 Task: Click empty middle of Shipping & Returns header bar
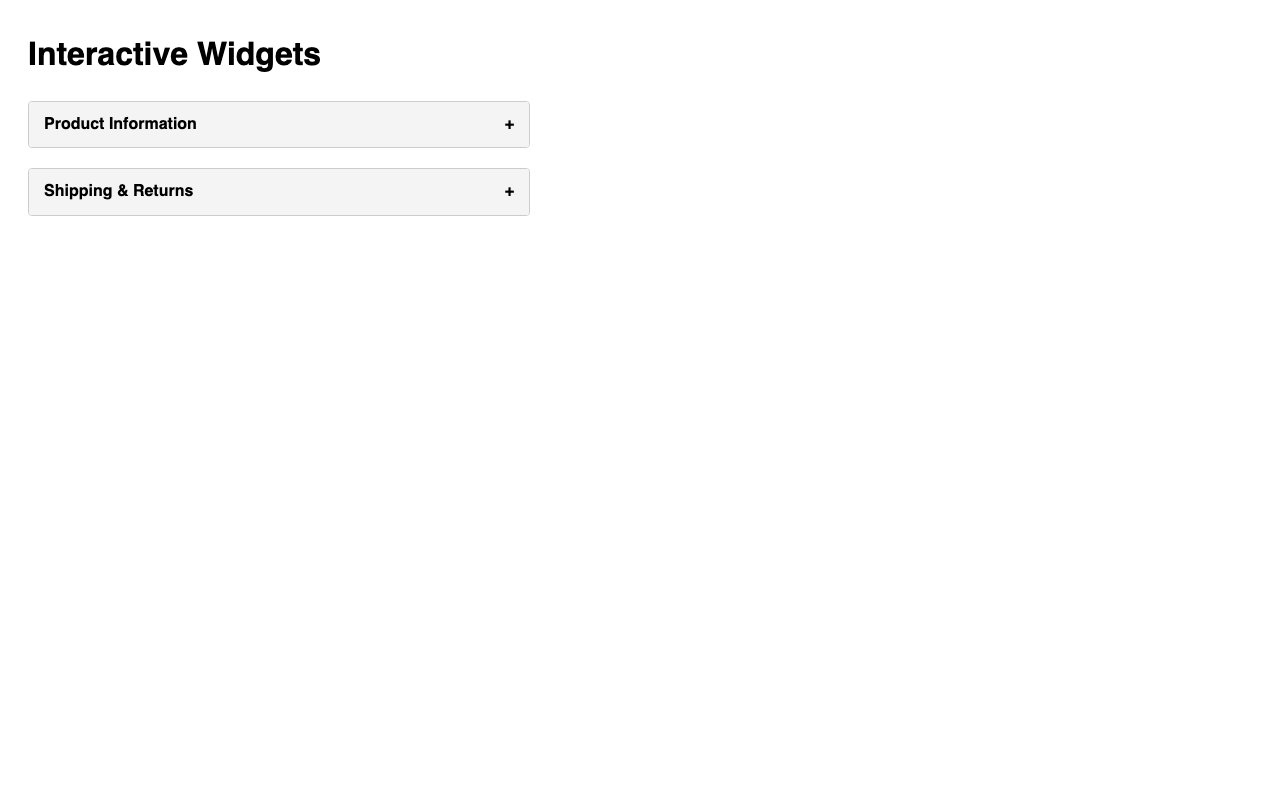click(x=350, y=192)
